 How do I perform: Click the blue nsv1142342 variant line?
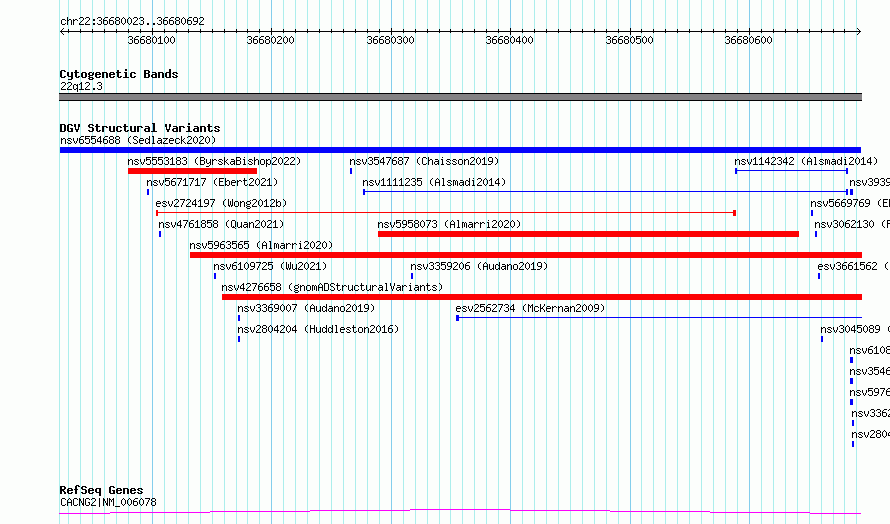[791, 171]
